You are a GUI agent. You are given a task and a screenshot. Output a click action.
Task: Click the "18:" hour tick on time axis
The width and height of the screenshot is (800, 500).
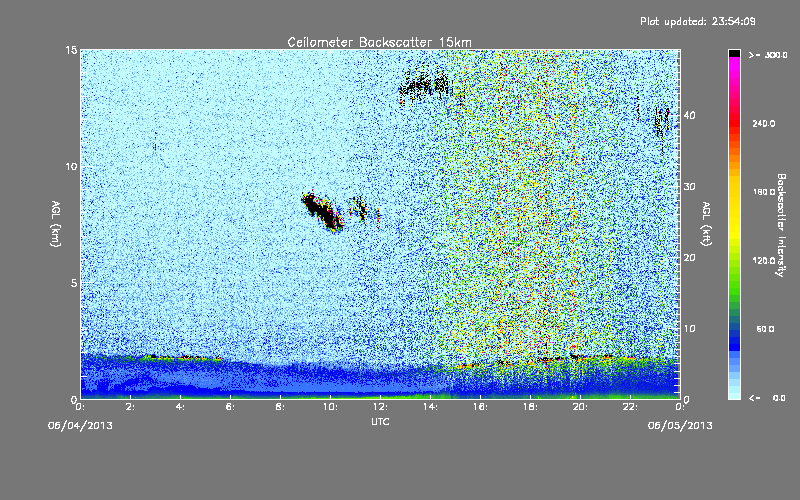(x=530, y=407)
